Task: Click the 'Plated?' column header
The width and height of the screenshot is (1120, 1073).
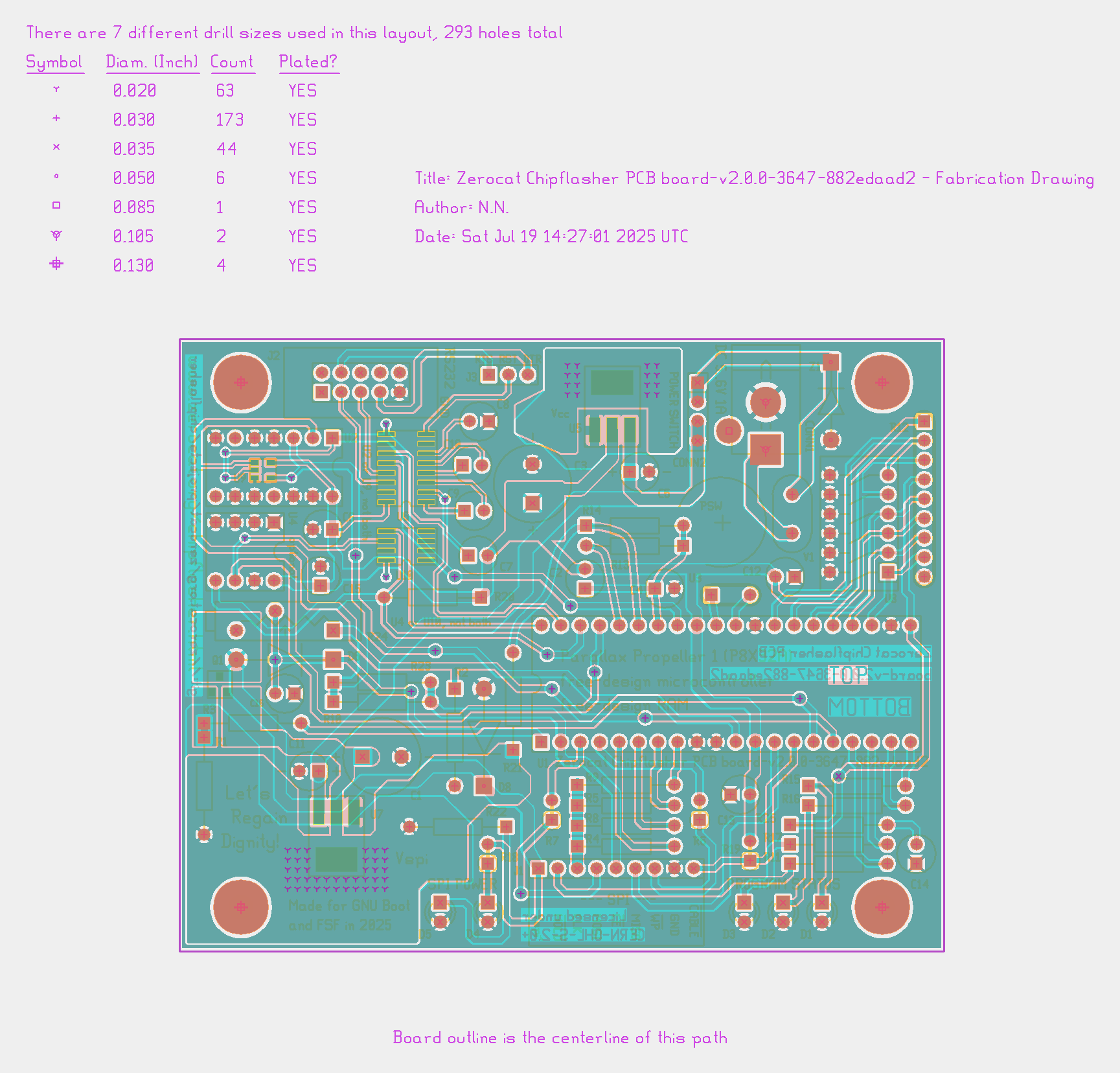Action: click(308, 62)
